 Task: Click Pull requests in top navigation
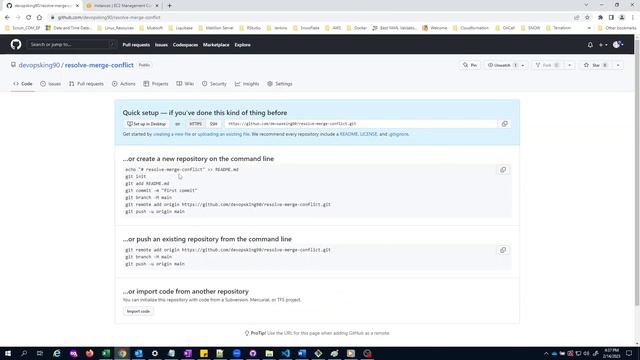136,45
